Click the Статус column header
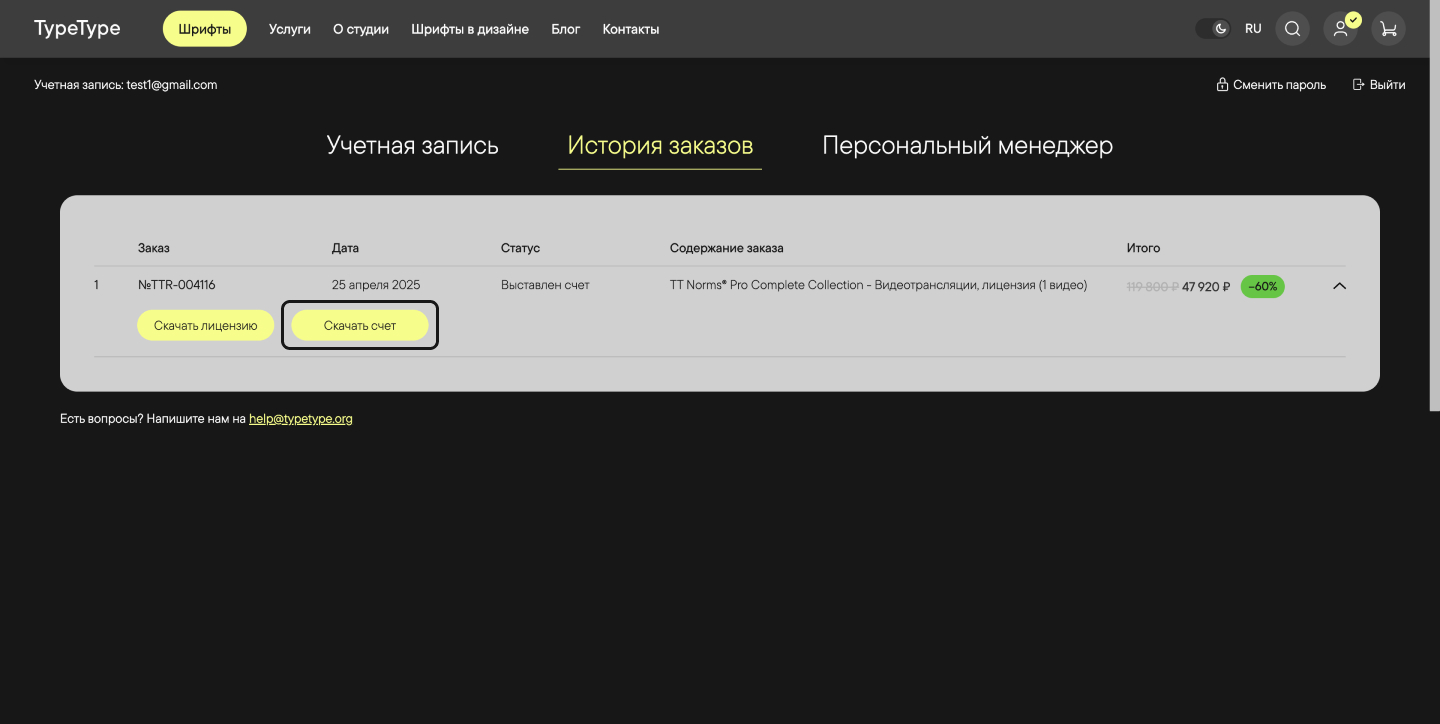1440x724 pixels. point(520,248)
